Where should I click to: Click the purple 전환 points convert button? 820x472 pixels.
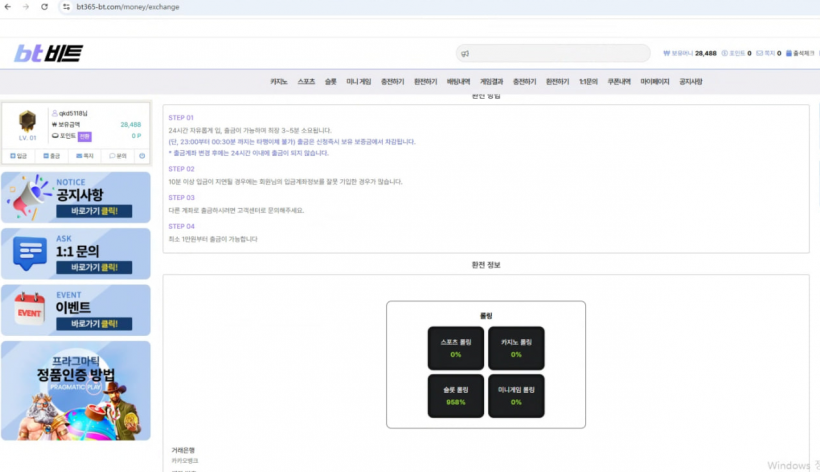click(x=85, y=136)
